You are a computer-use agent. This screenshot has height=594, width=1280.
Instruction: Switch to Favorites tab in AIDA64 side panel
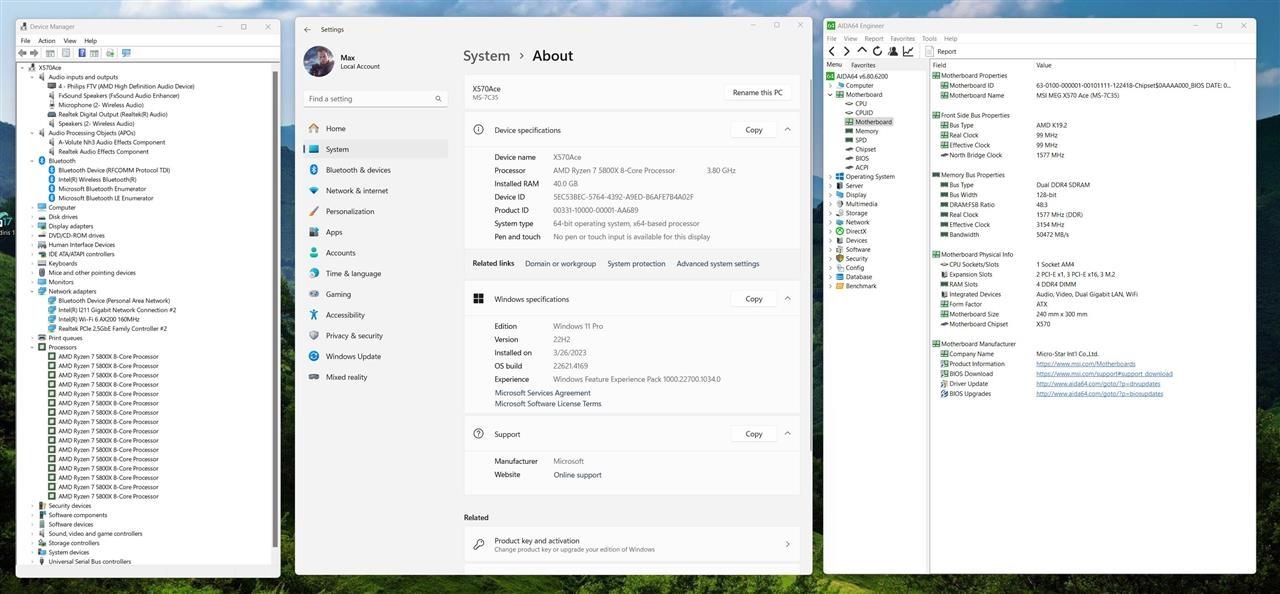point(863,65)
